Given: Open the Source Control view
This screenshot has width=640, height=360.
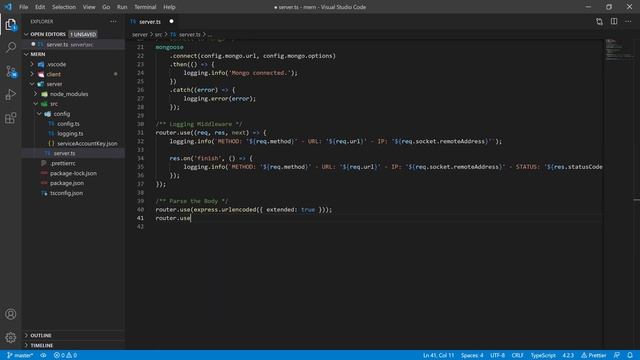Looking at the screenshot, I should tap(11, 71).
